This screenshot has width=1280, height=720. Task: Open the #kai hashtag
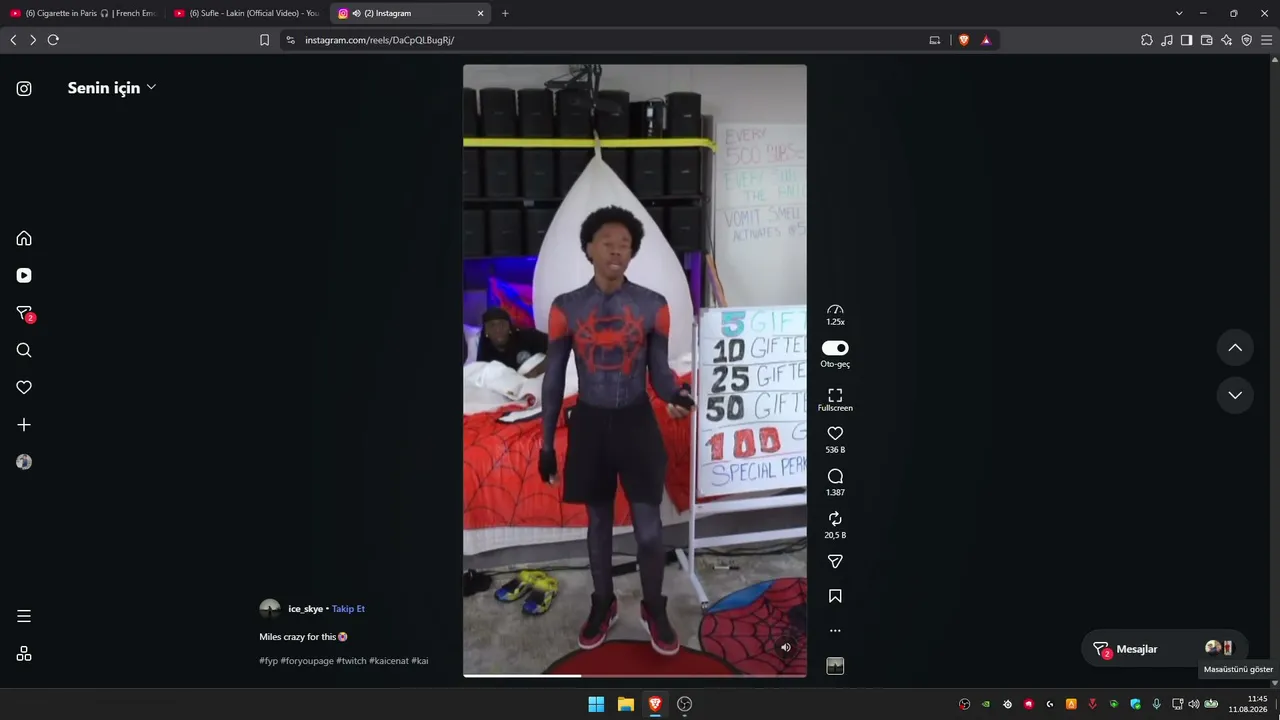(x=419, y=661)
